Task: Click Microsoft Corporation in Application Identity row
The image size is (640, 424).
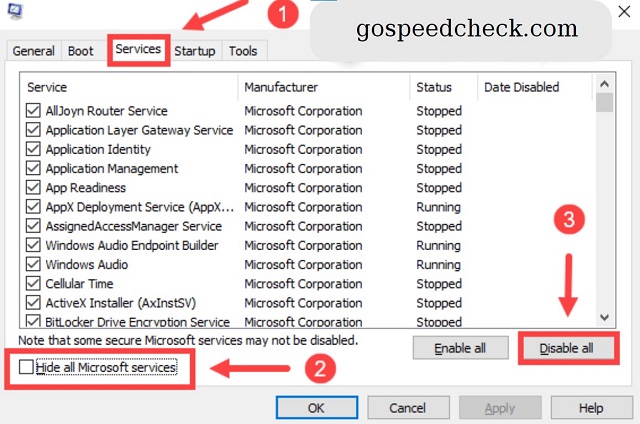Action: 303,149
